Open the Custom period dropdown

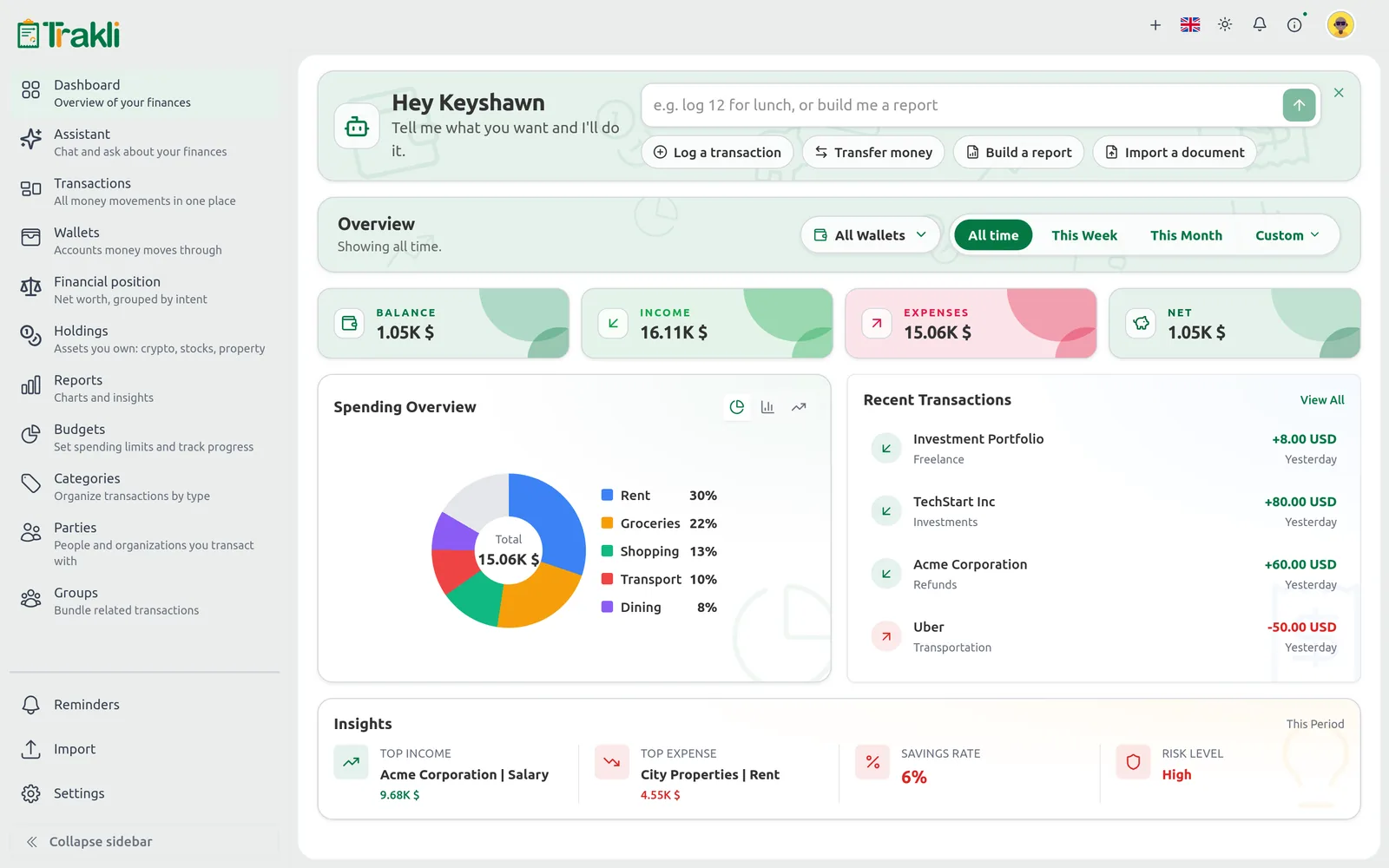click(x=1287, y=235)
